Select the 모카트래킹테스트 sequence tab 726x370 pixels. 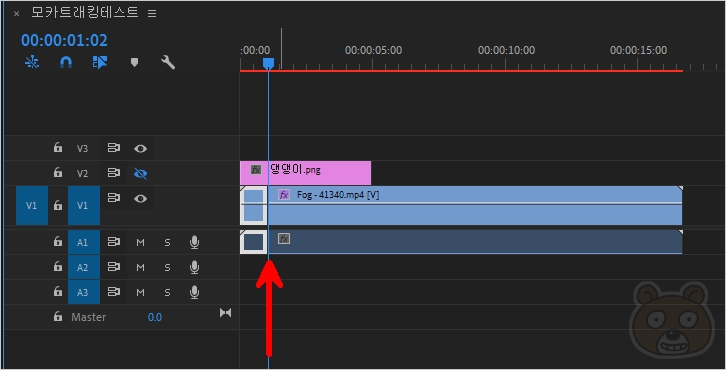point(85,13)
